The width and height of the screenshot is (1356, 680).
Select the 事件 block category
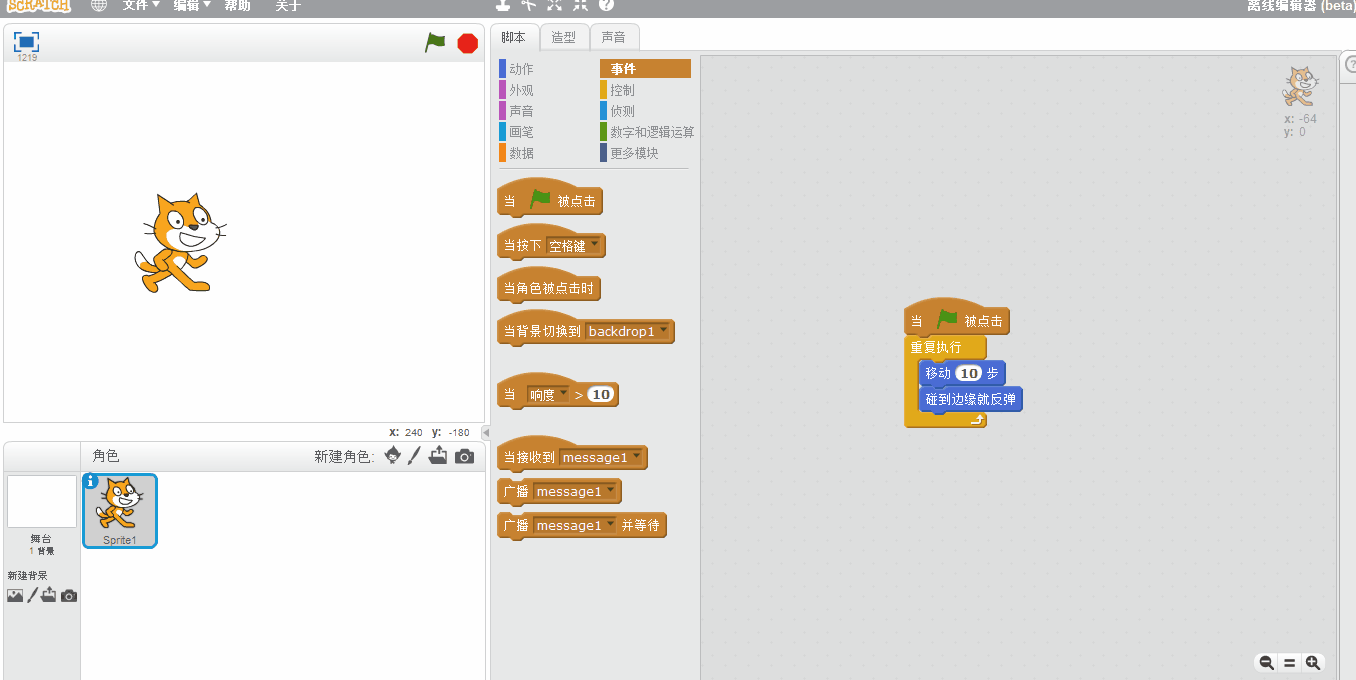645,69
